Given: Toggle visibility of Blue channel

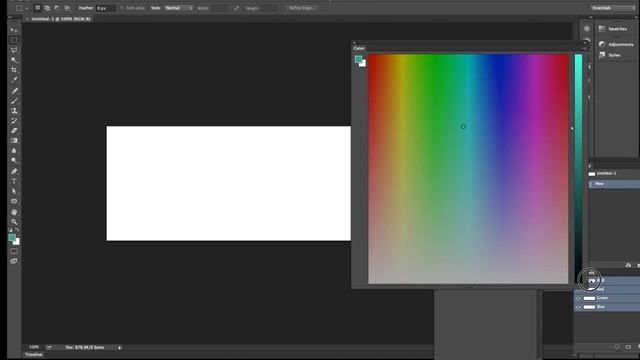Looking at the screenshot, I should tap(578, 307).
